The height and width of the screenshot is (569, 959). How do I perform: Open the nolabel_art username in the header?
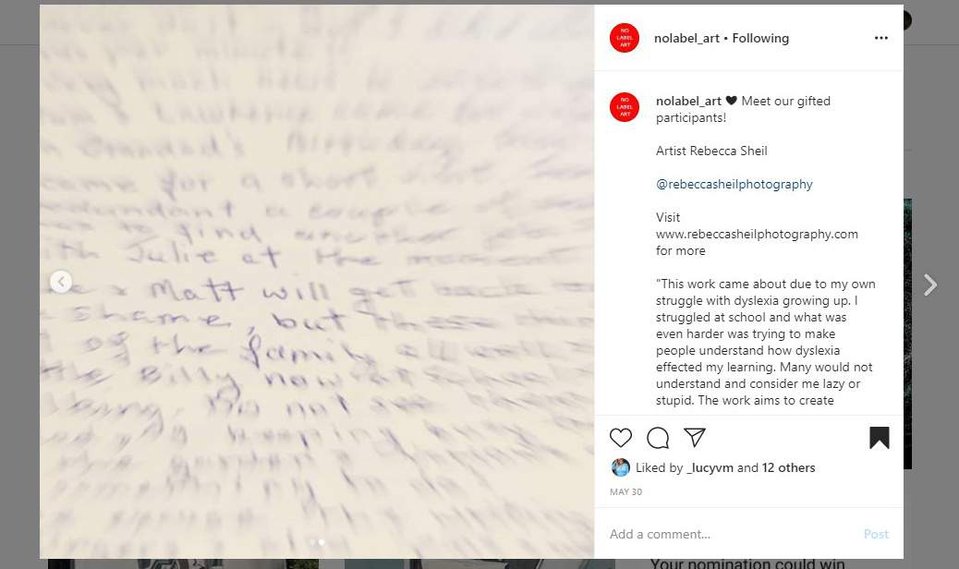coord(686,38)
